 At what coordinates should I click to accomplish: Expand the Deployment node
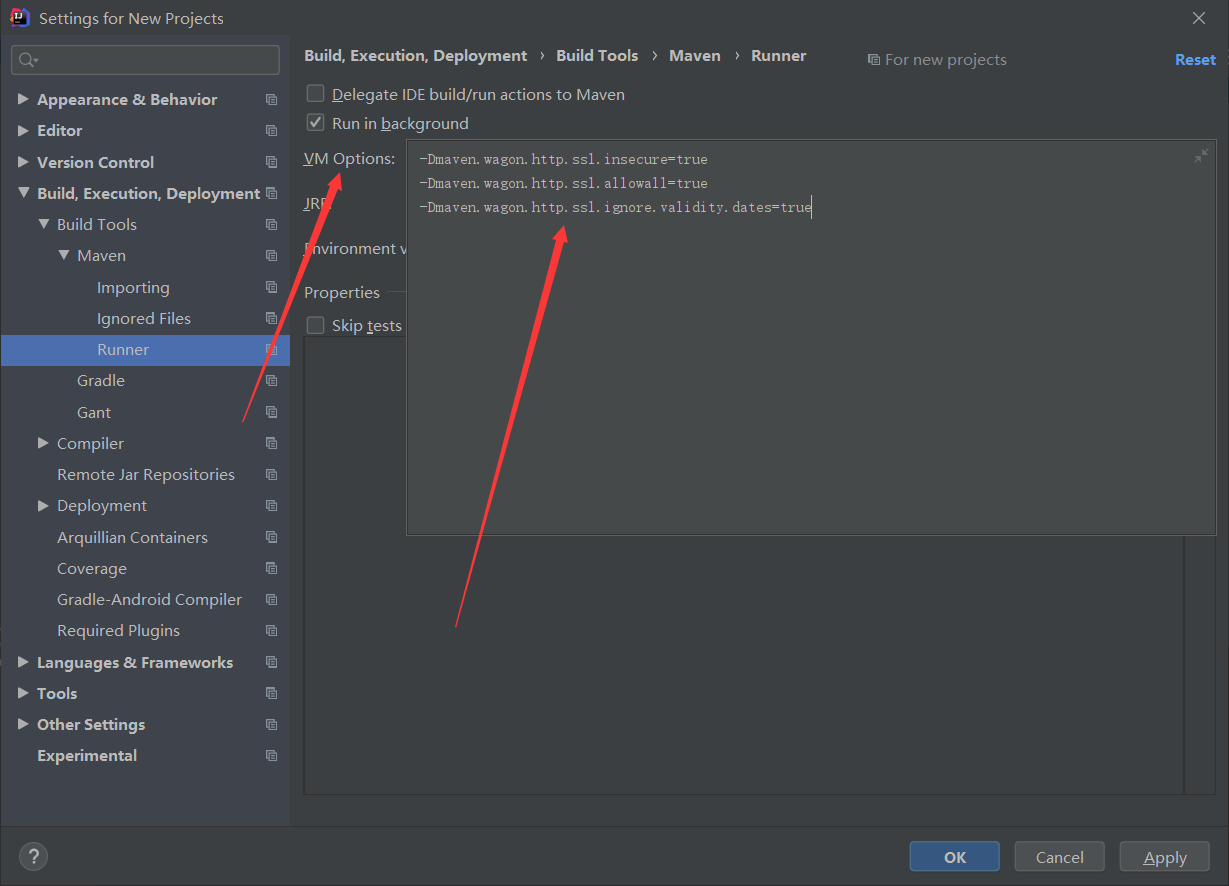point(43,505)
